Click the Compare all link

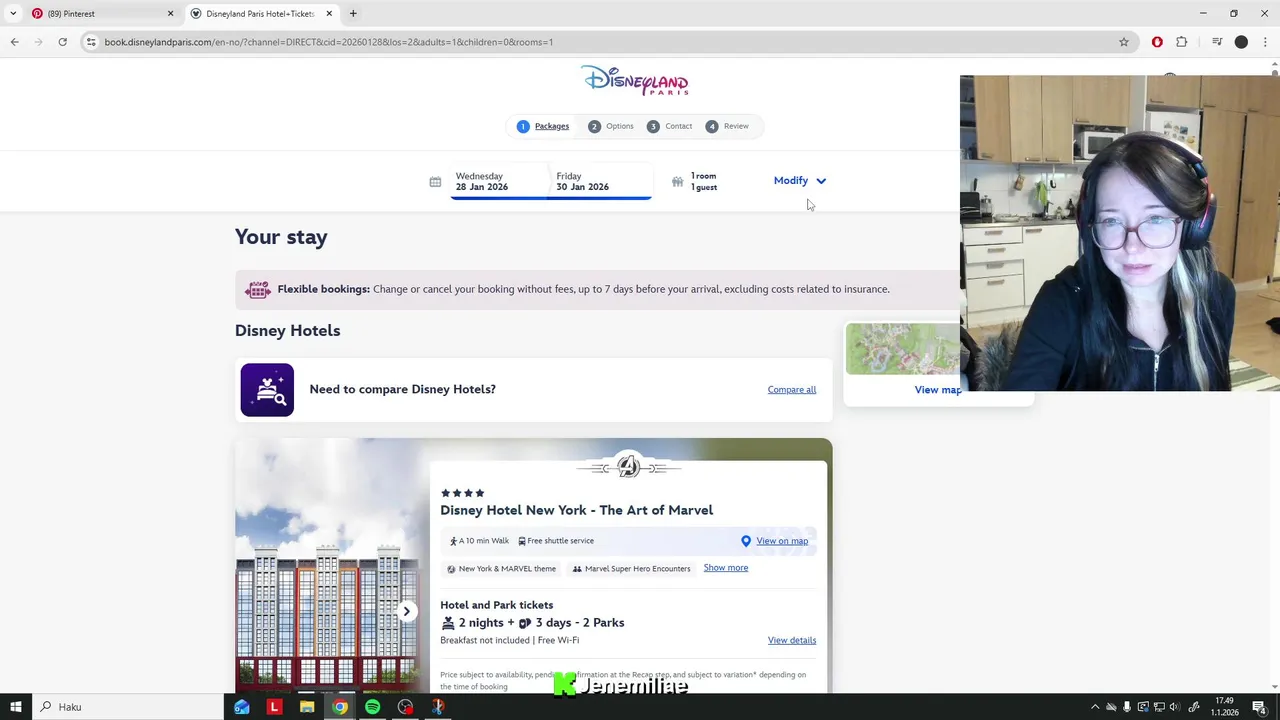click(x=792, y=390)
